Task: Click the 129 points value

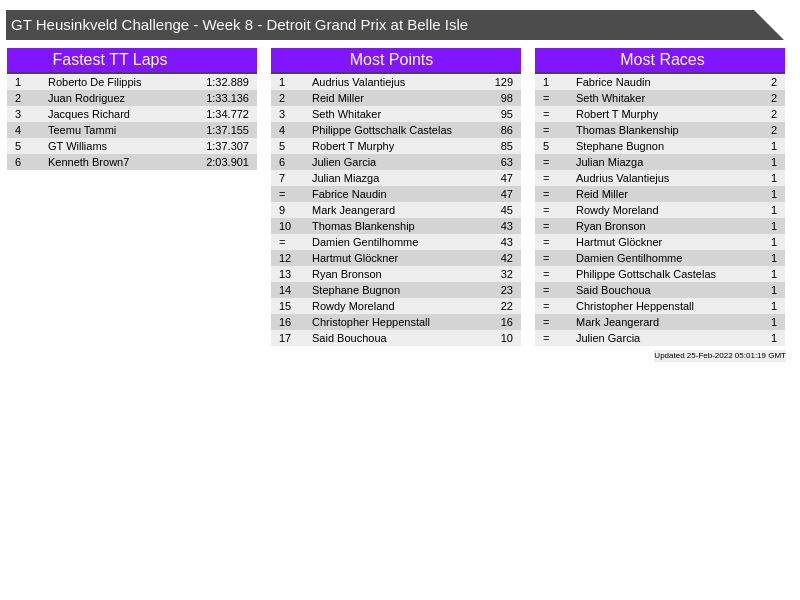Action: pos(503,82)
